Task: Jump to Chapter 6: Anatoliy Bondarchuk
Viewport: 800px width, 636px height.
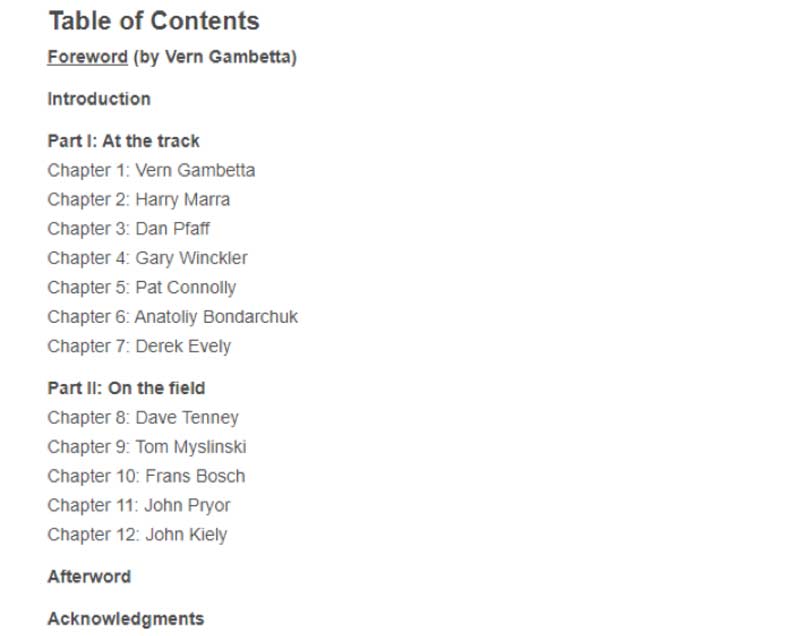Action: [x=172, y=317]
